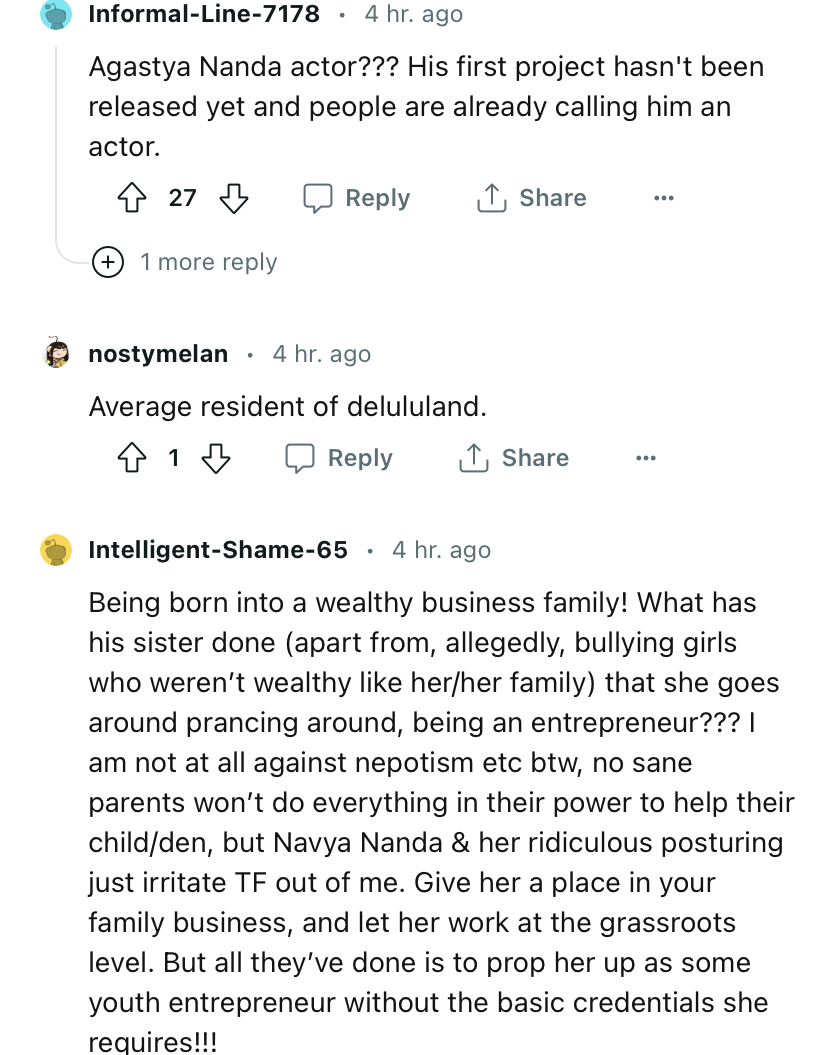Open Intelligent-Shame-65's profile link

[218, 550]
